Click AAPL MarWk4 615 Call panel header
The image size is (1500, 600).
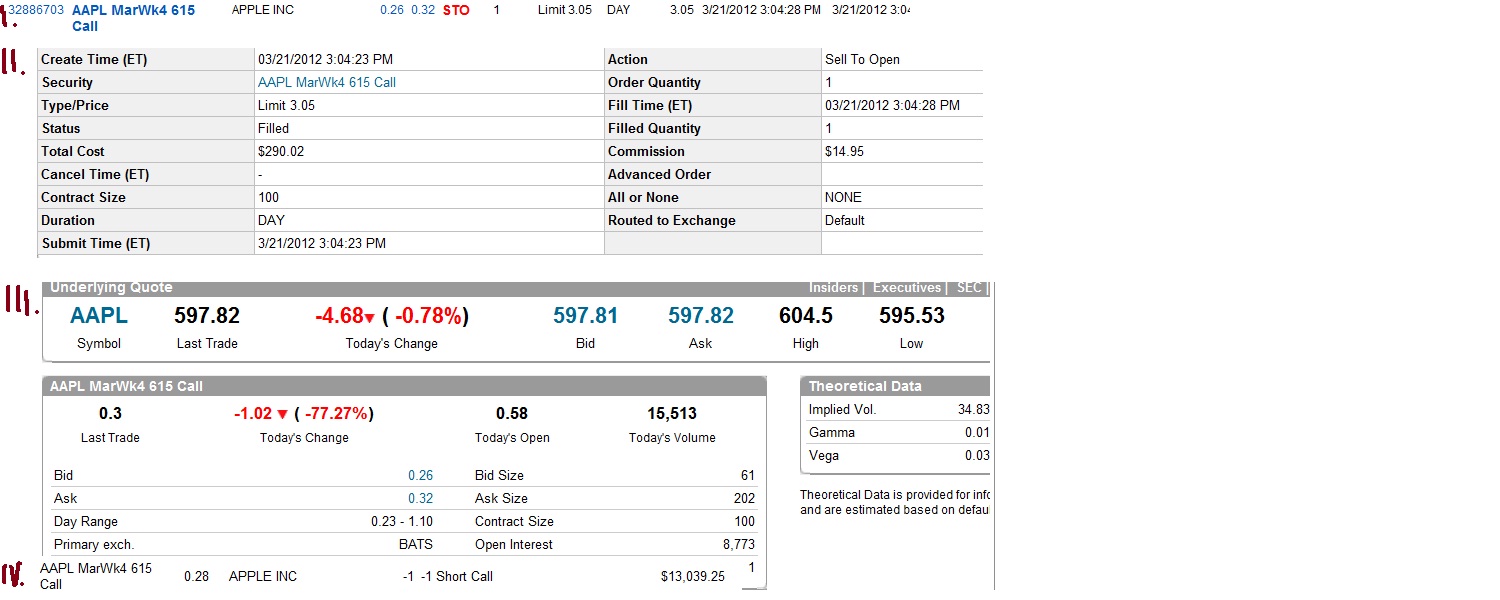(x=404, y=386)
